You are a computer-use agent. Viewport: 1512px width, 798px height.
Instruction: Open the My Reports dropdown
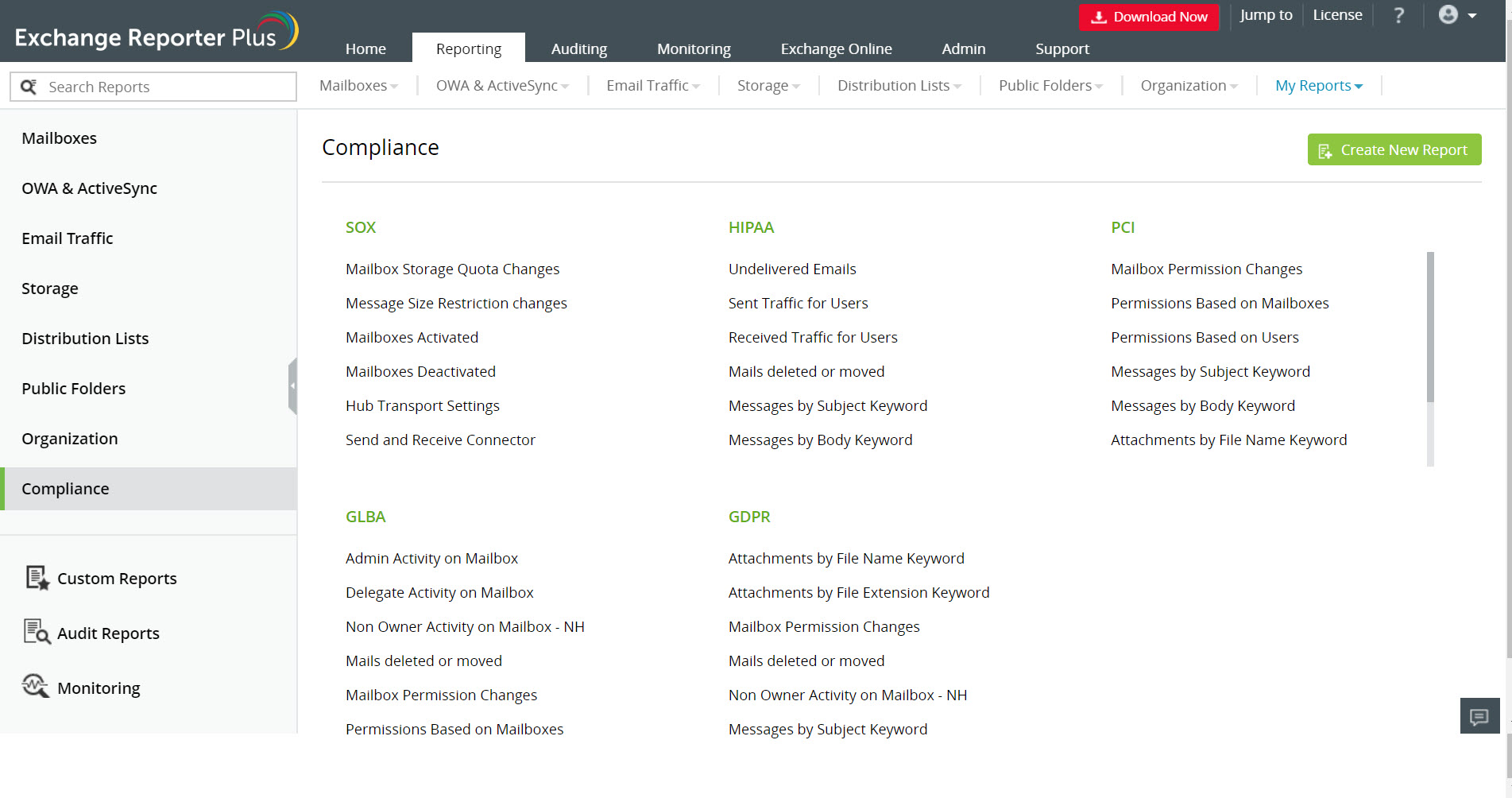(1319, 85)
